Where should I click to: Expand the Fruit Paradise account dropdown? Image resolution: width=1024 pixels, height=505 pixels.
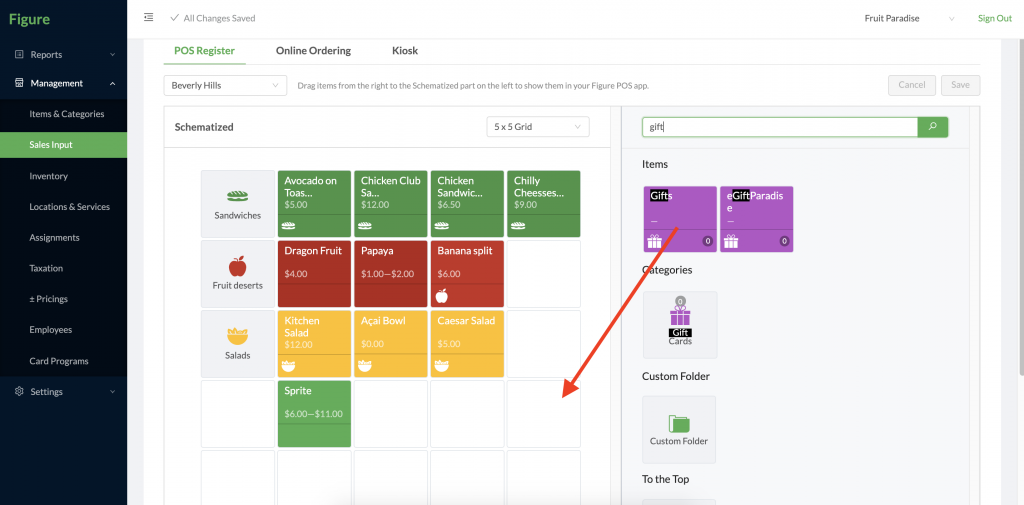click(x=909, y=18)
